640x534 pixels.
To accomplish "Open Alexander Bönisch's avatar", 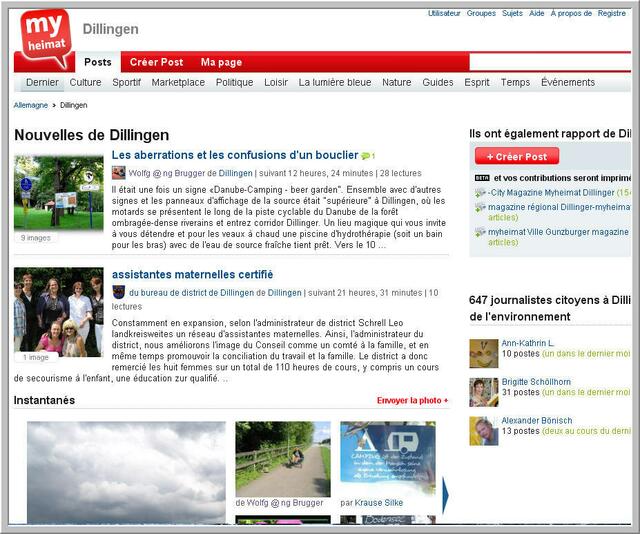I will (x=484, y=431).
